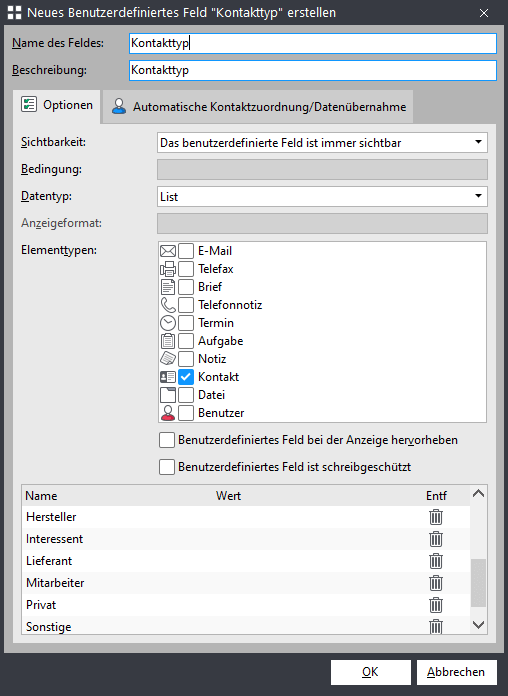Select the Optionen tab
This screenshot has width=508, height=696.
tap(57, 105)
